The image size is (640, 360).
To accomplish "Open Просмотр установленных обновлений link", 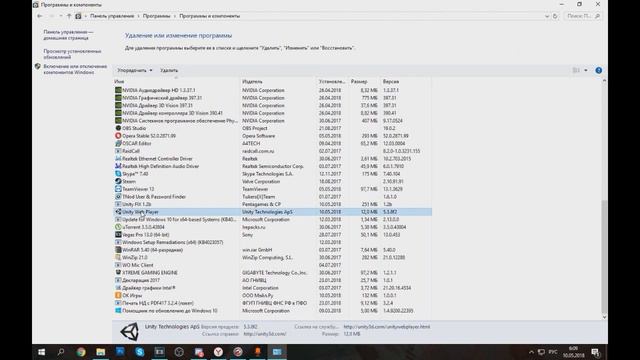I will click(72, 54).
